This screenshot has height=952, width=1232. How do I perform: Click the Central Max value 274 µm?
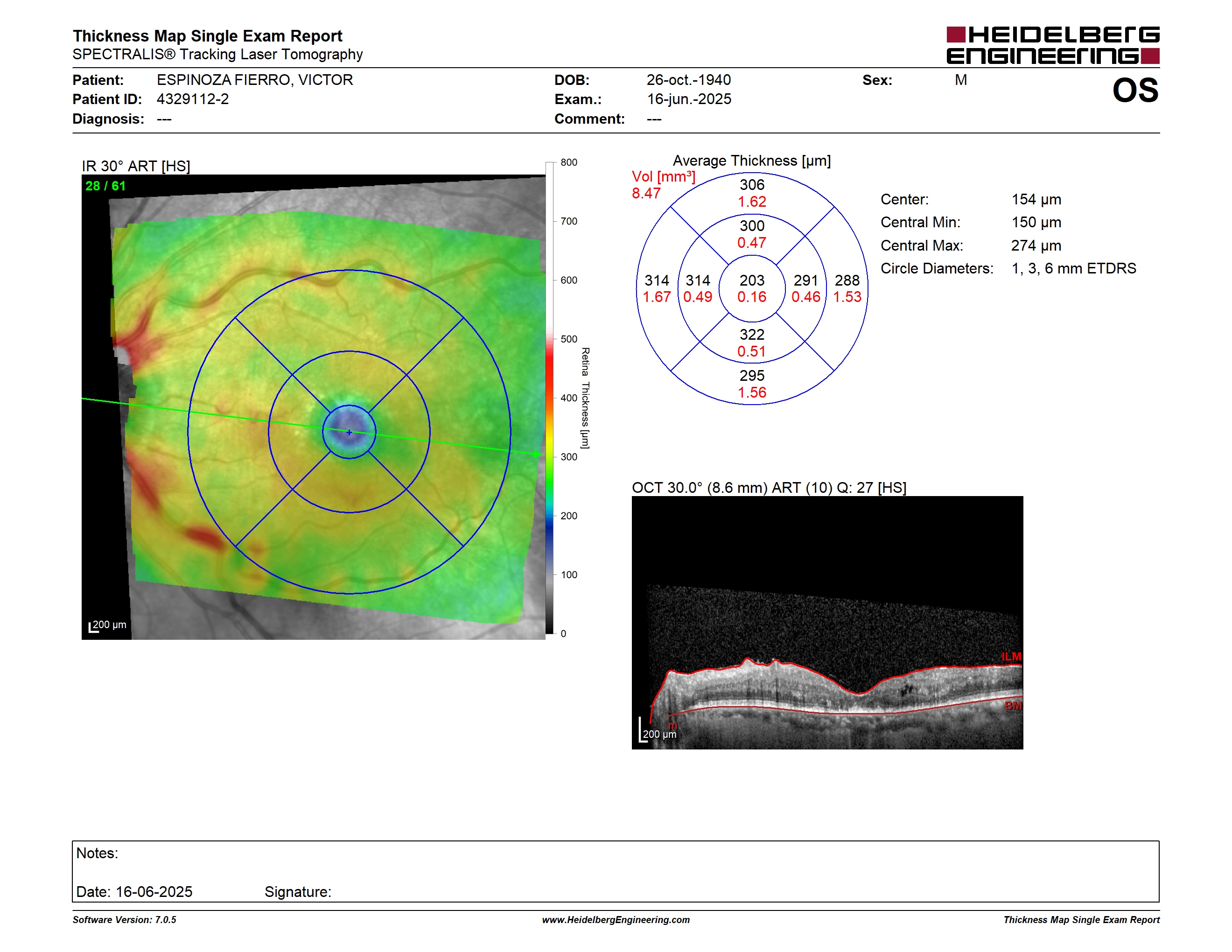click(1036, 245)
